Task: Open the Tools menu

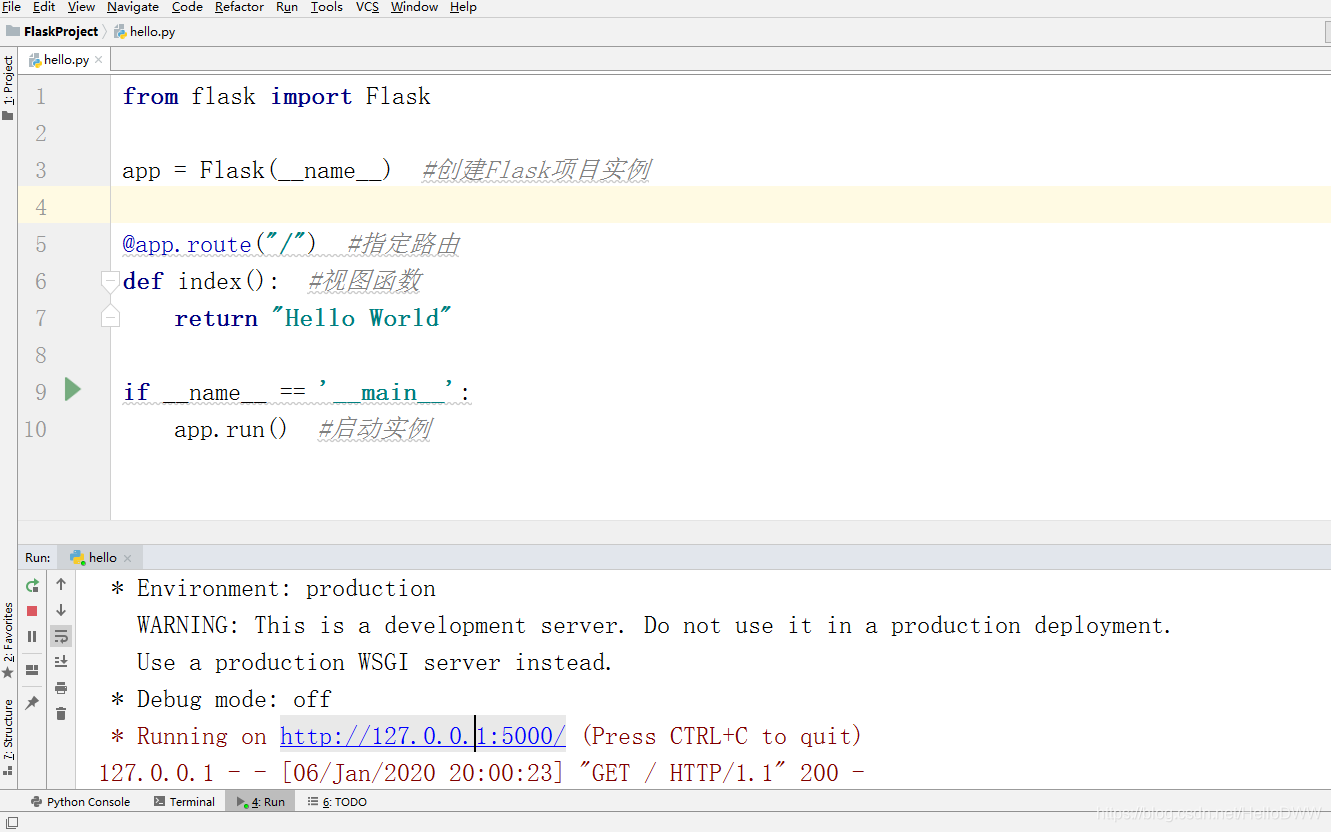Action: [x=327, y=7]
